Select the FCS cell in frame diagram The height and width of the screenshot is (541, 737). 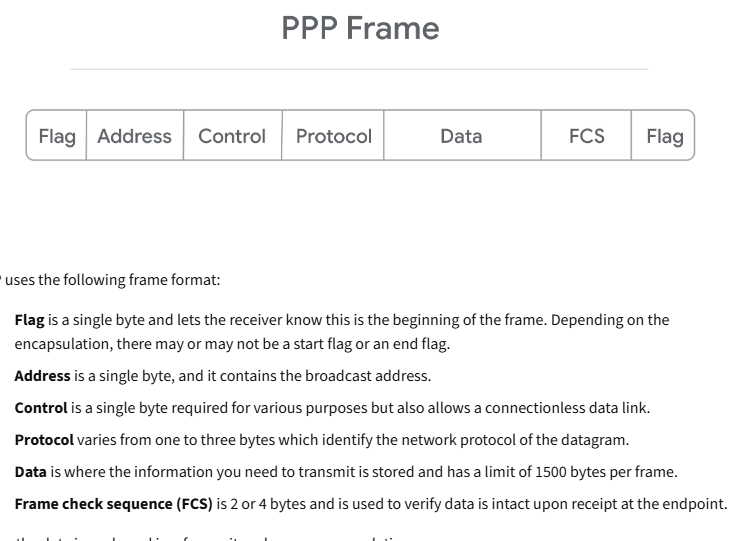[586, 136]
